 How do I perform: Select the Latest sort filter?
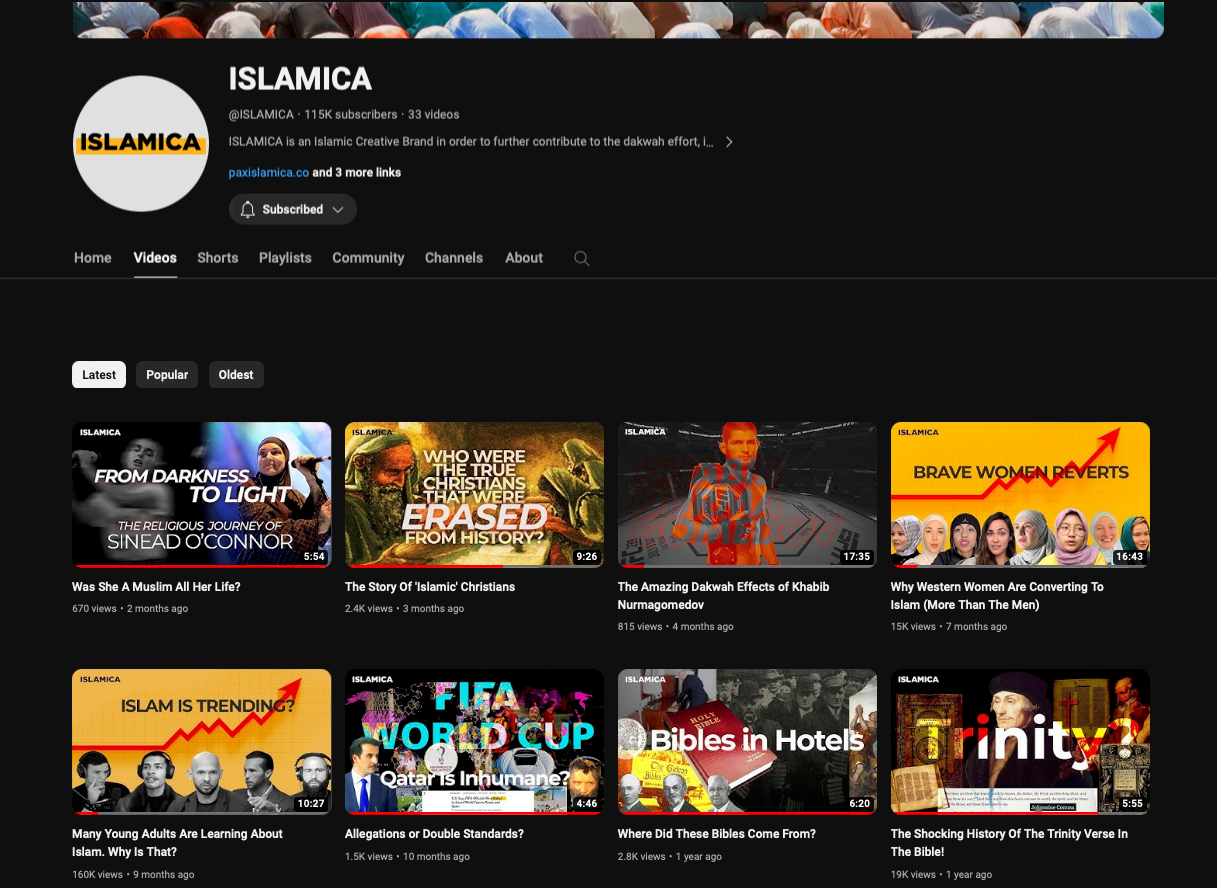[99, 375]
